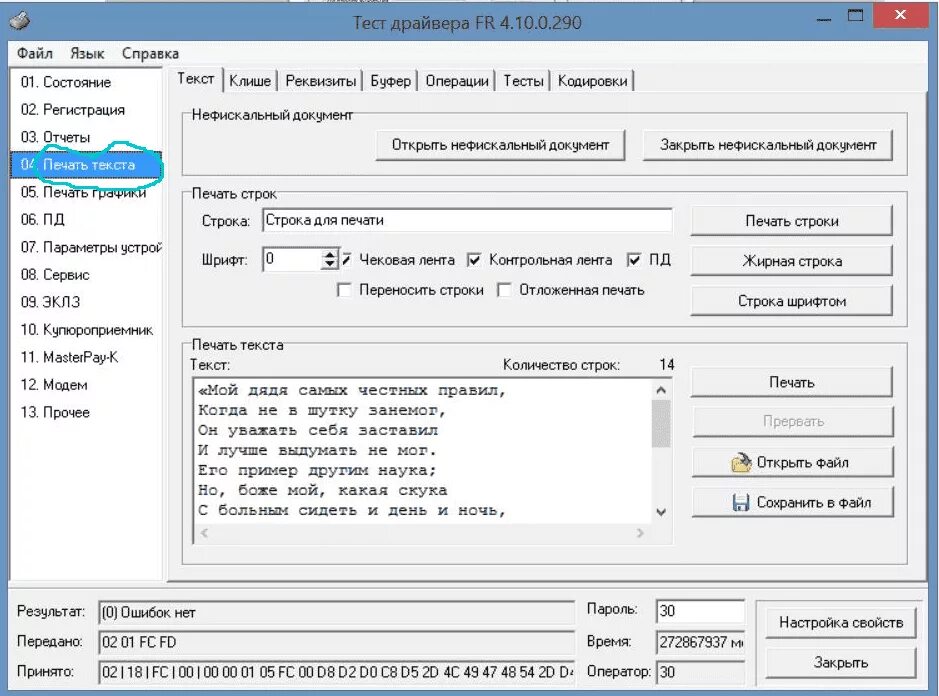Switch to the Кодировки tab
The image size is (939, 696).
click(x=592, y=81)
